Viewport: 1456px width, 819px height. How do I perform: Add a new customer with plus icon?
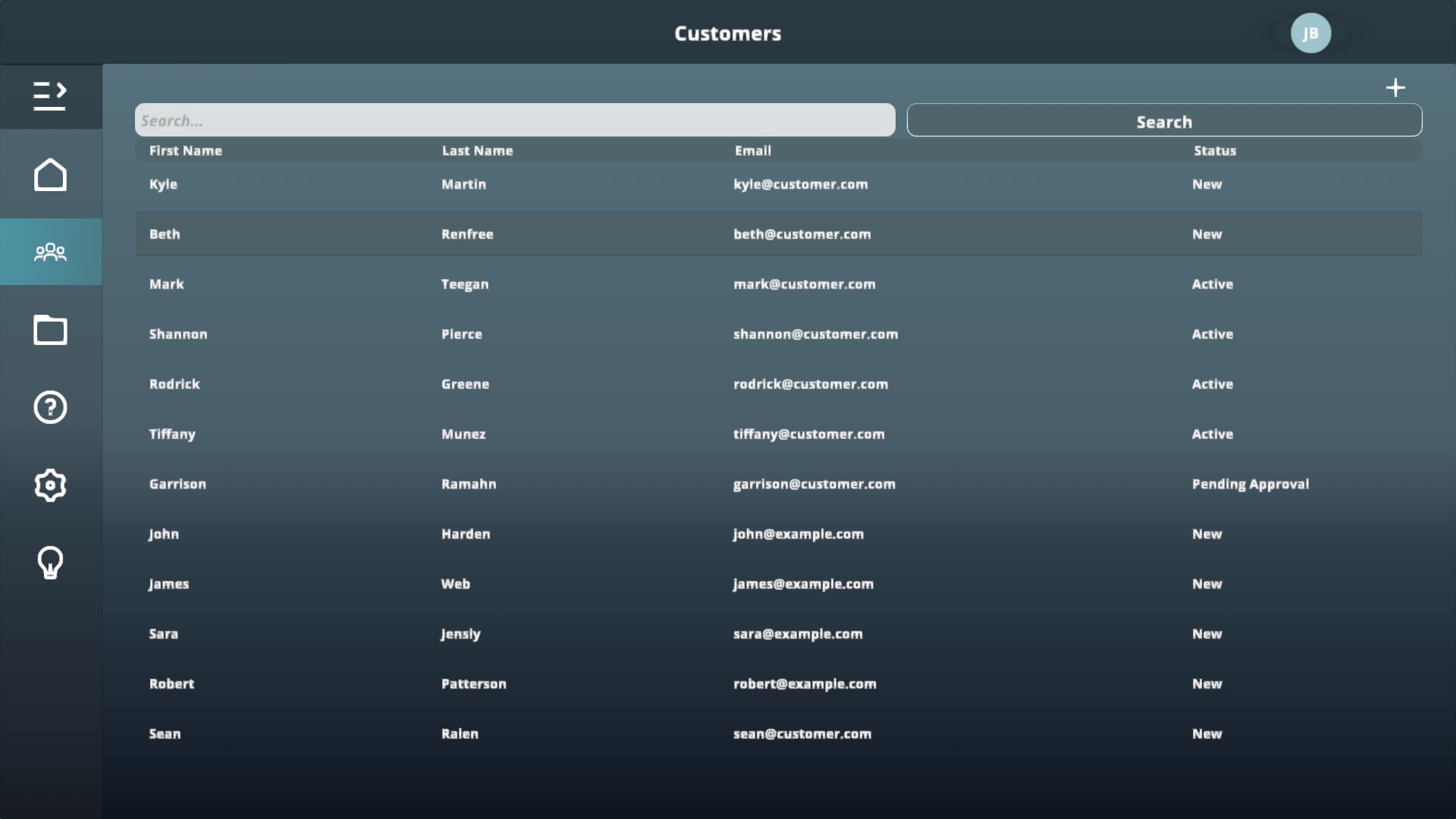pyautogui.click(x=1395, y=88)
